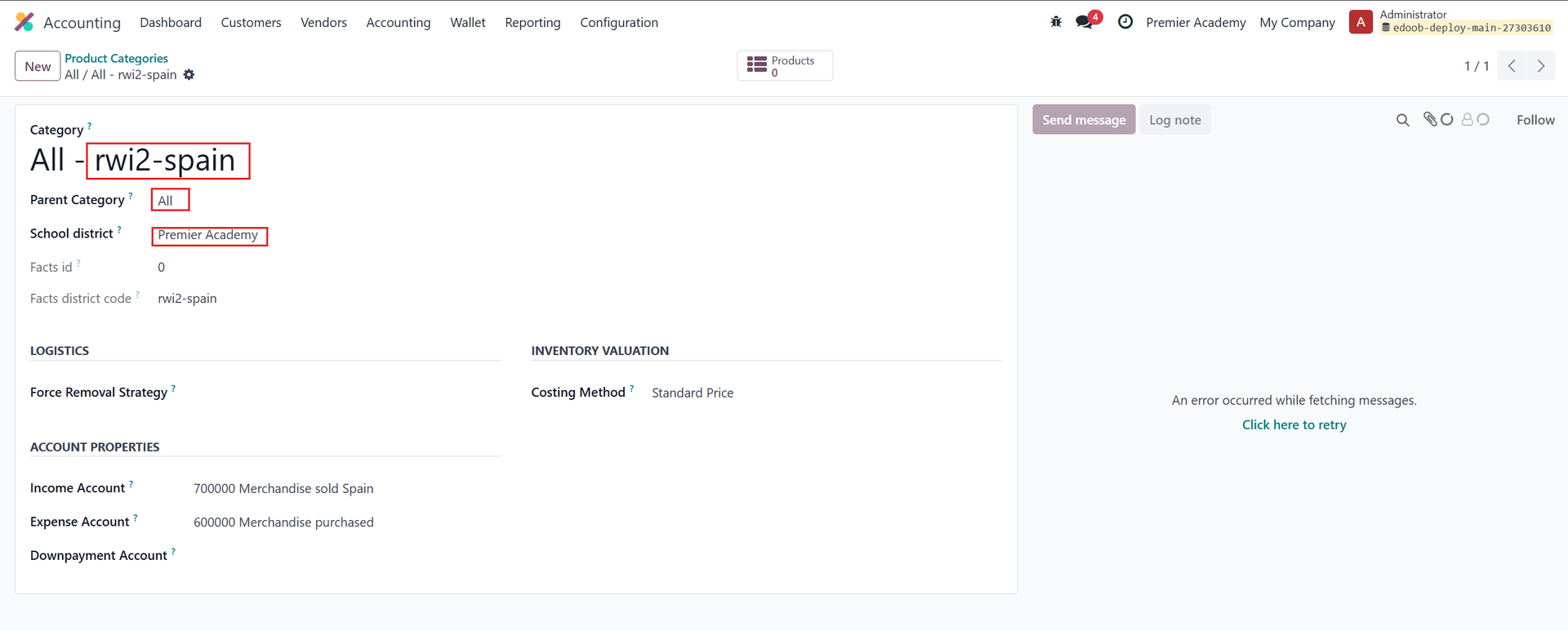The image size is (1568, 631).
Task: Go to next record arrow
Action: tap(1541, 66)
